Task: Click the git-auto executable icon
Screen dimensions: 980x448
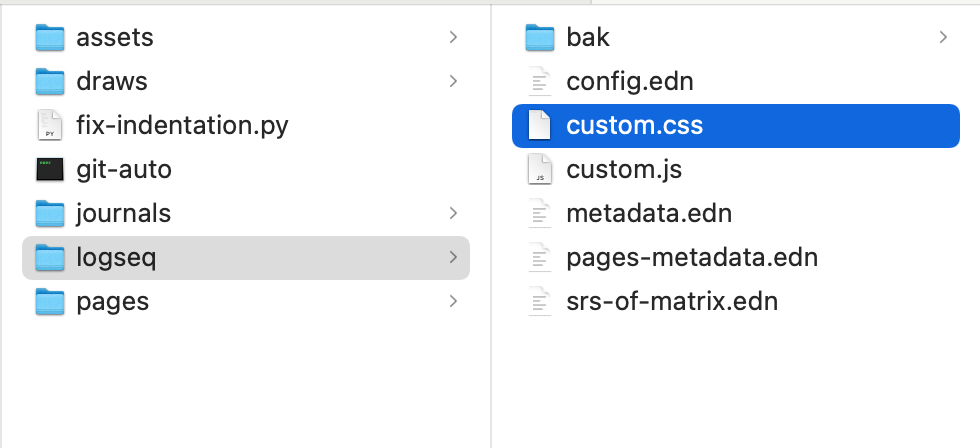Action: point(50,169)
